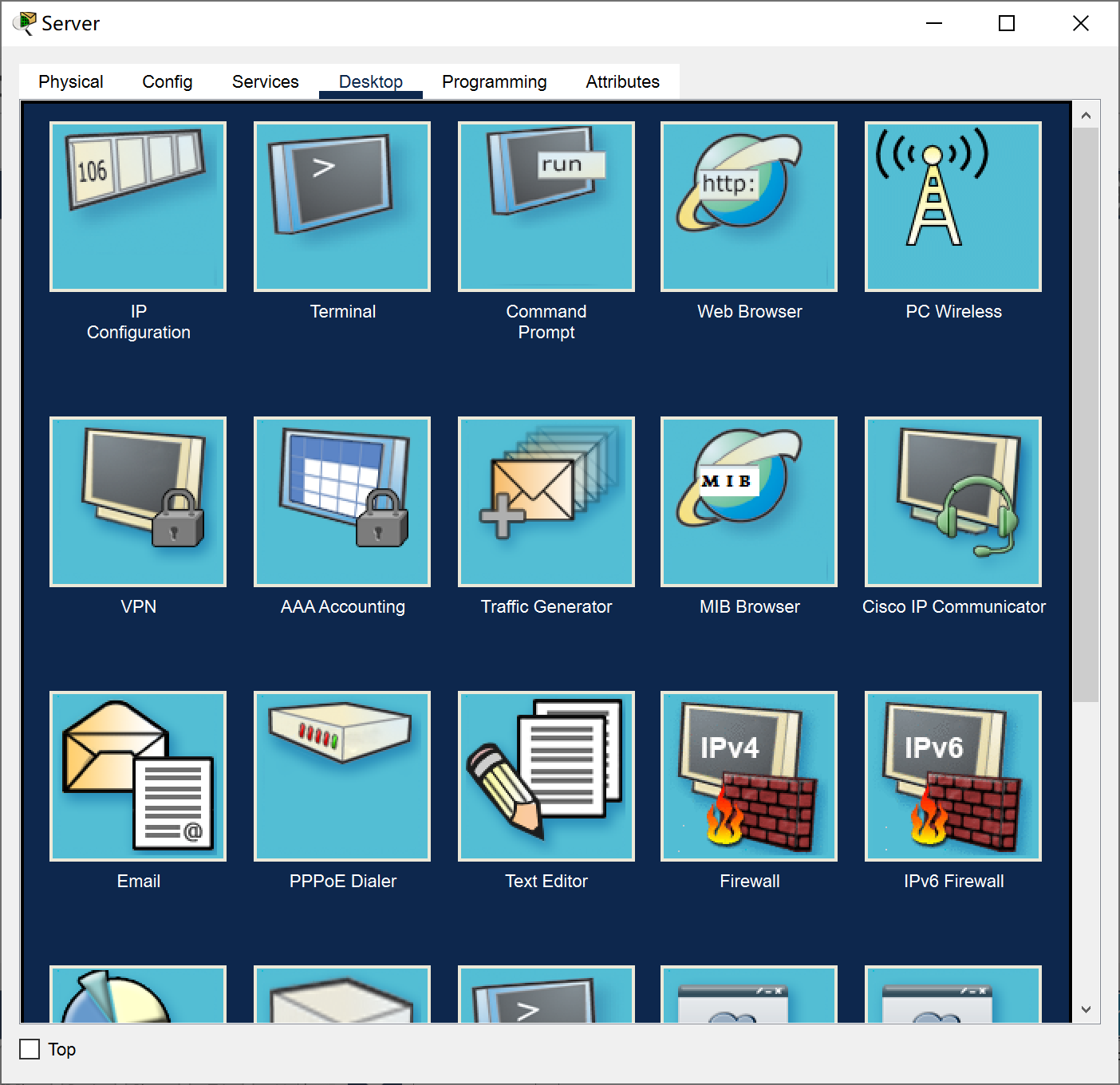Viewport: 1120px width, 1085px height.
Task: Launch the VPN application
Action: 138,502
